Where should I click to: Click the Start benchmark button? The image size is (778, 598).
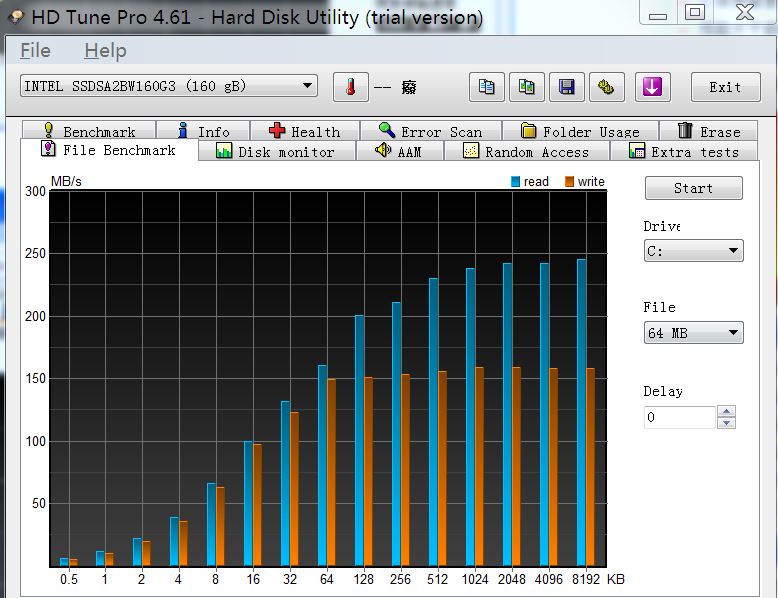click(694, 188)
